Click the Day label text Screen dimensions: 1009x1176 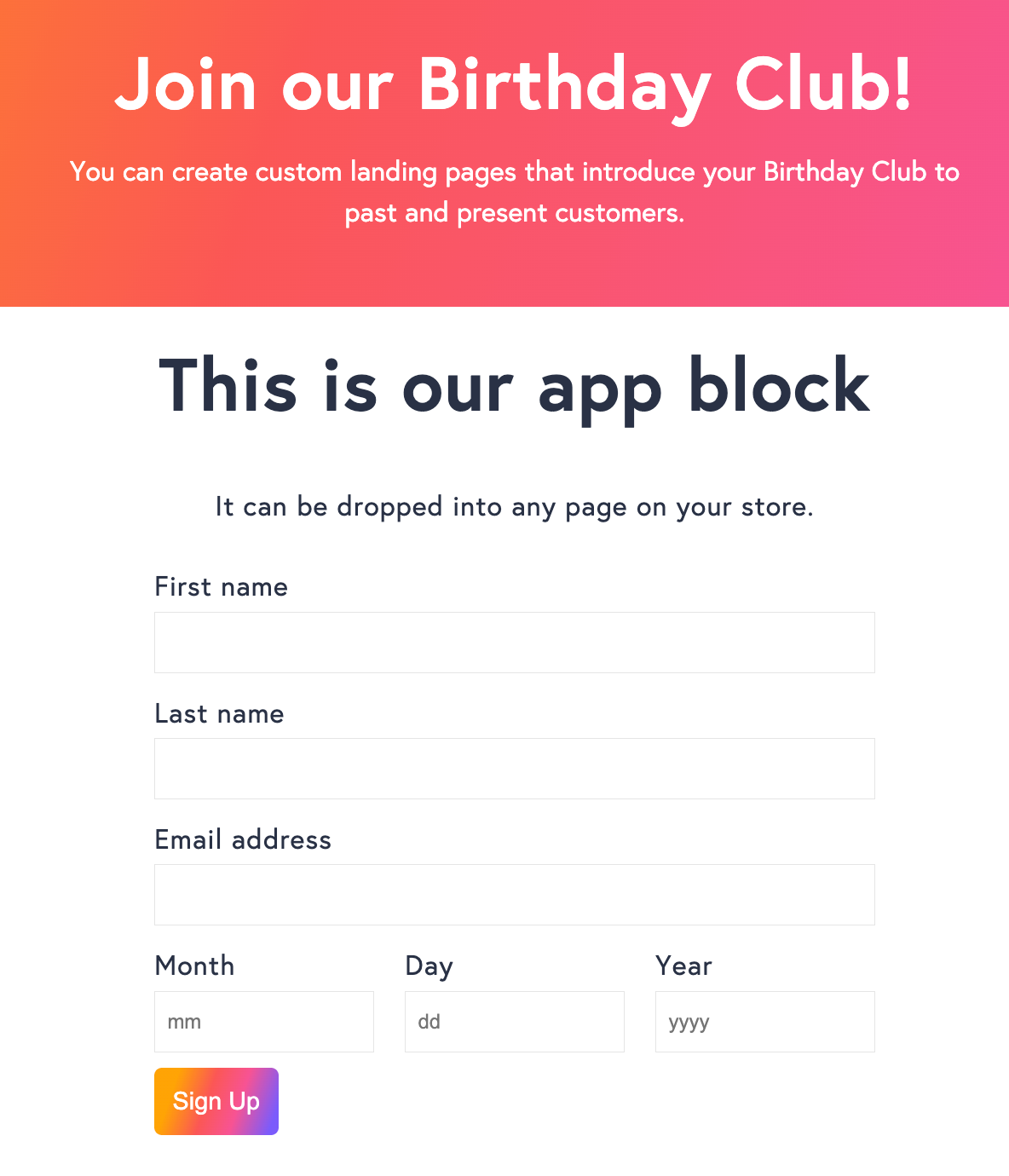(x=429, y=966)
